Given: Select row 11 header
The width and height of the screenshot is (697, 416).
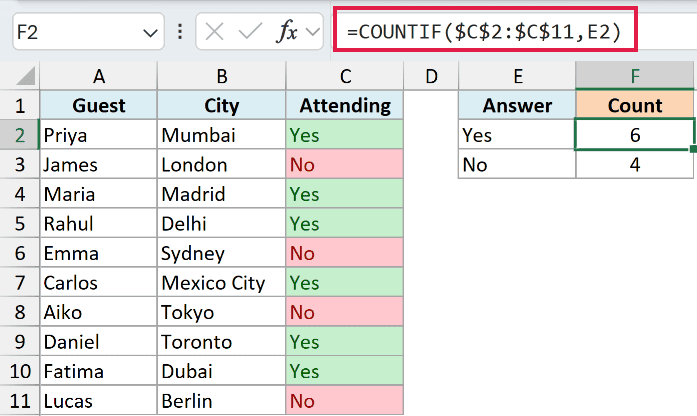Looking at the screenshot, I should pyautogui.click(x=20, y=401).
